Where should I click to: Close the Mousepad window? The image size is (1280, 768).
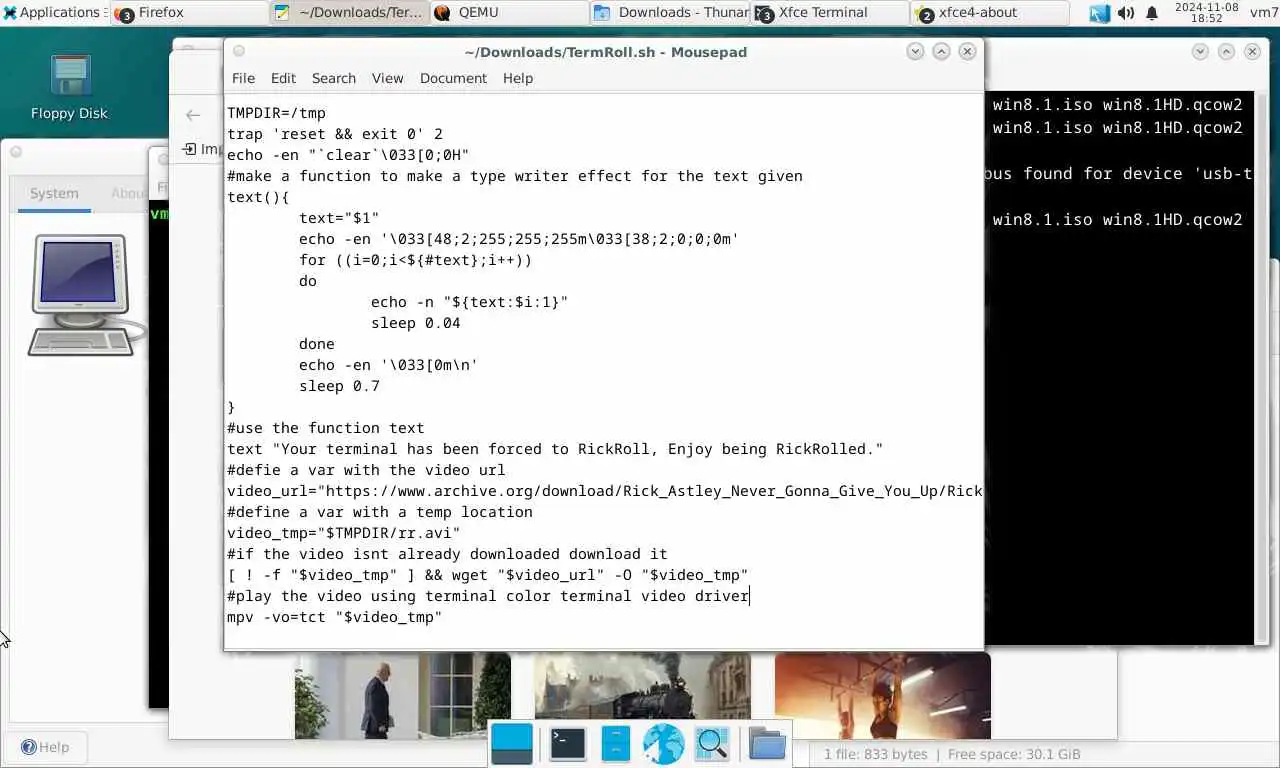click(967, 51)
